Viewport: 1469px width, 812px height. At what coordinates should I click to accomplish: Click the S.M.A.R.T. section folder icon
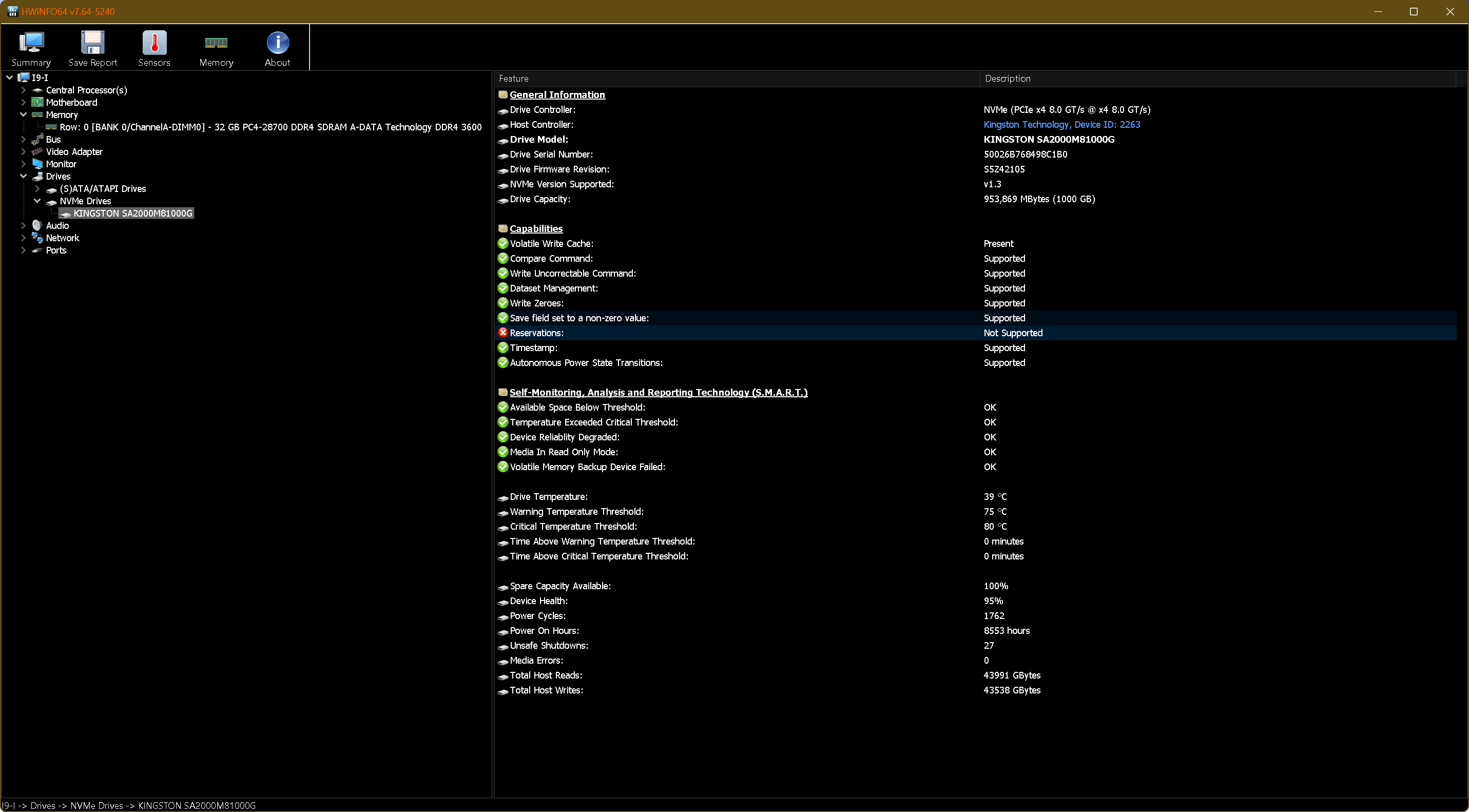pos(502,392)
